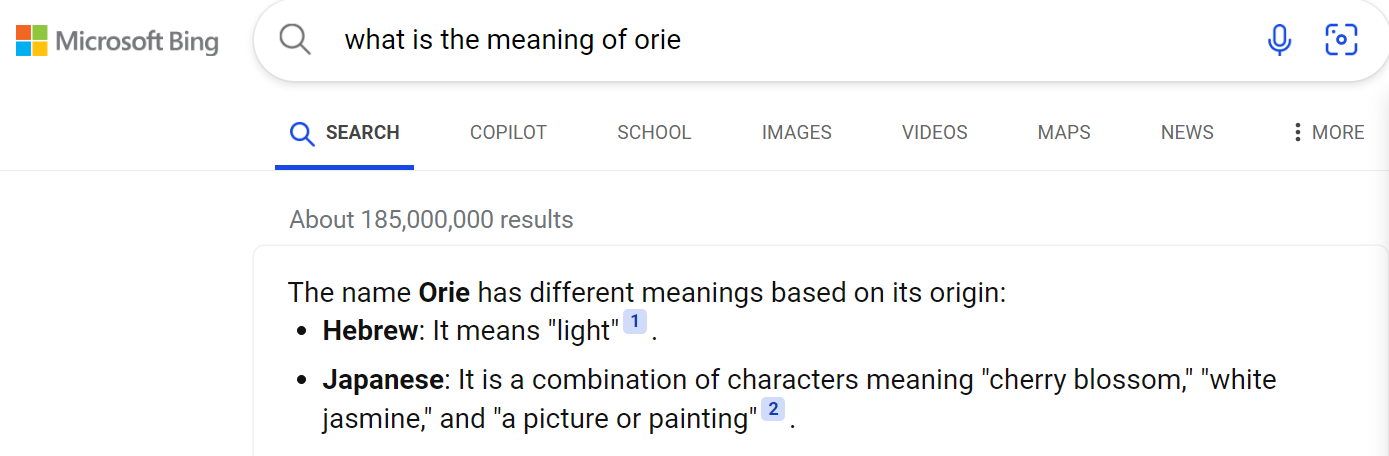Click the Microsoft Bing logo
The image size is (1389, 456).
[x=117, y=41]
